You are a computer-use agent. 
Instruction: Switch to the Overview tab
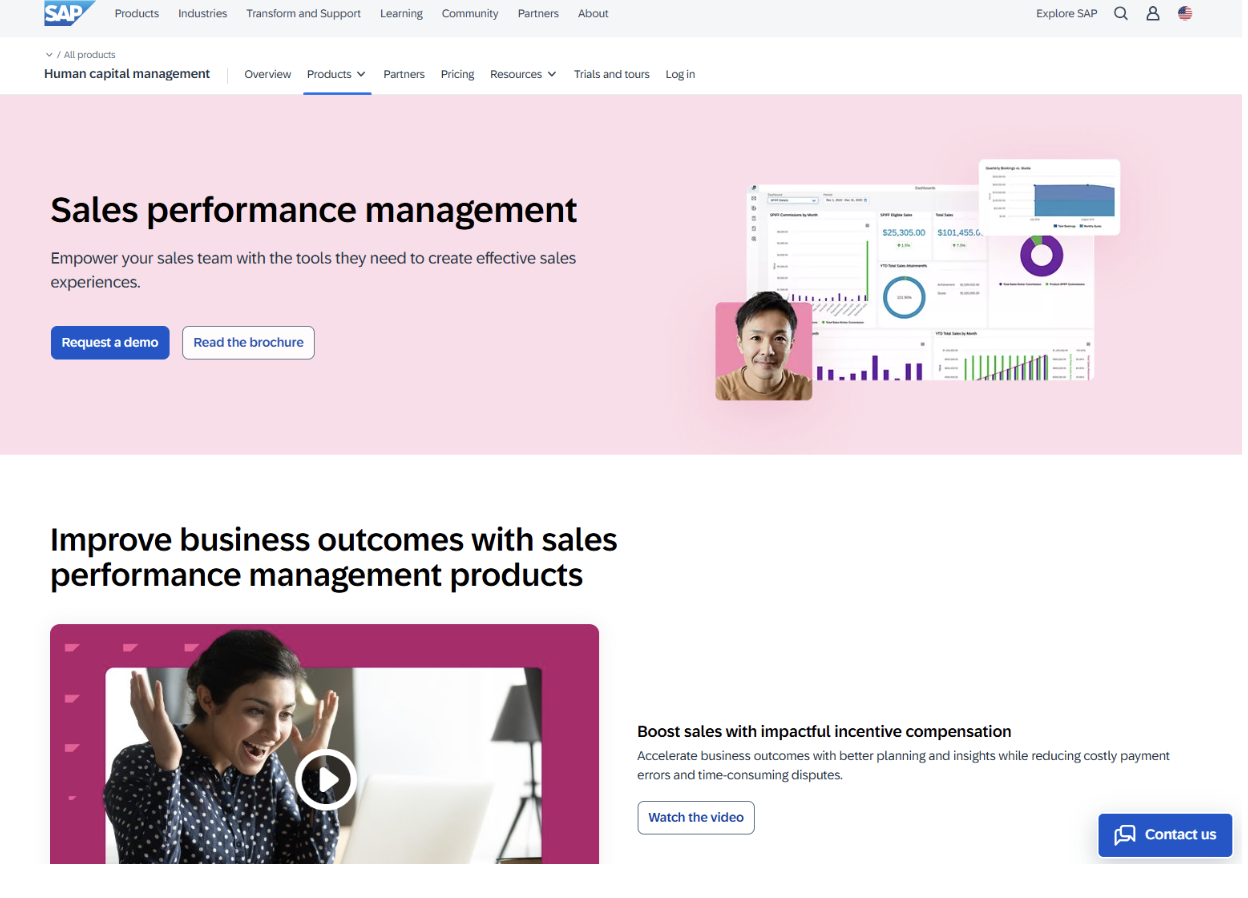tap(267, 74)
